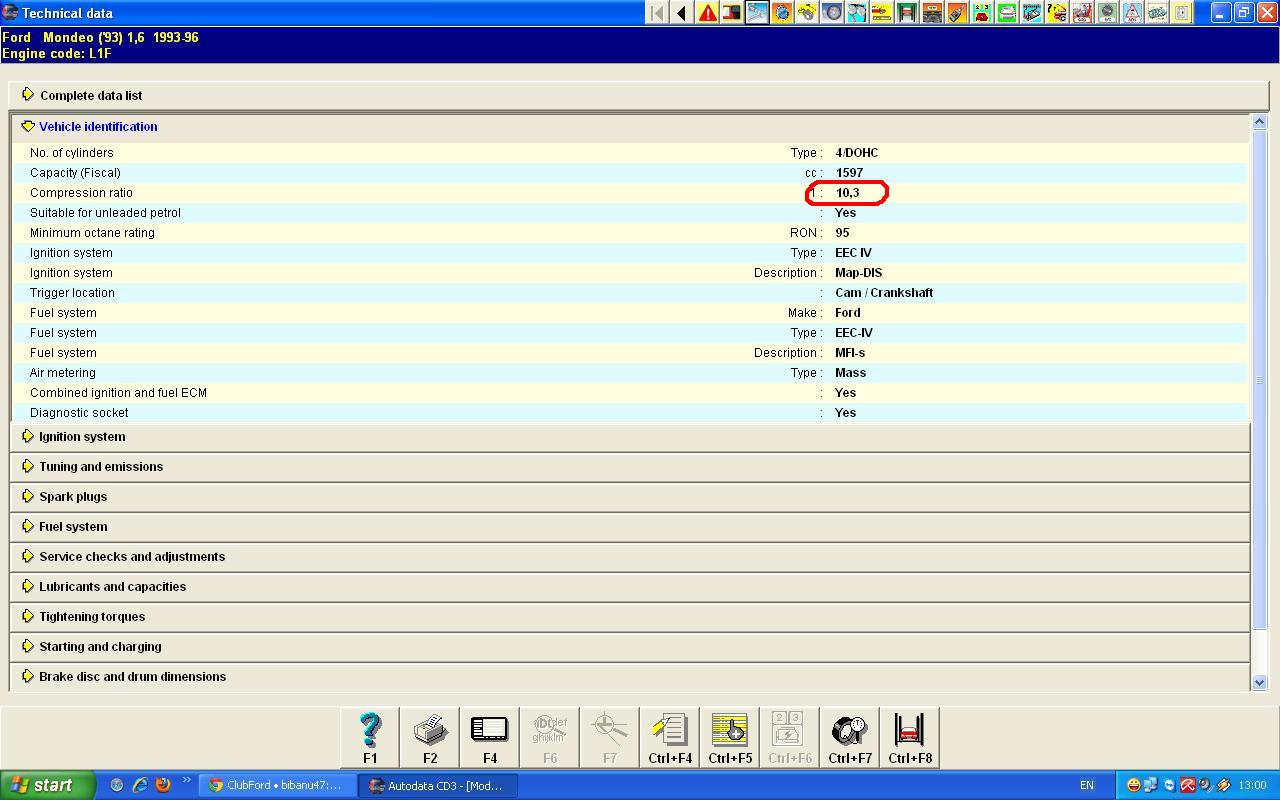Click the F4 screen display button
The image size is (1280, 800).
[x=490, y=737]
